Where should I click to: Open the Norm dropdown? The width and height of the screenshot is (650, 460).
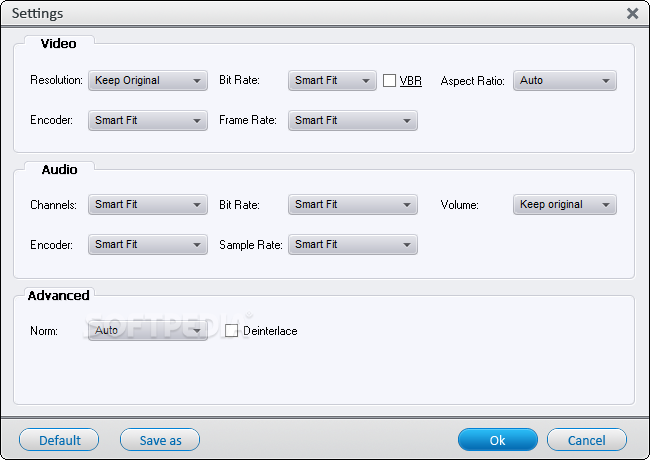(x=148, y=330)
